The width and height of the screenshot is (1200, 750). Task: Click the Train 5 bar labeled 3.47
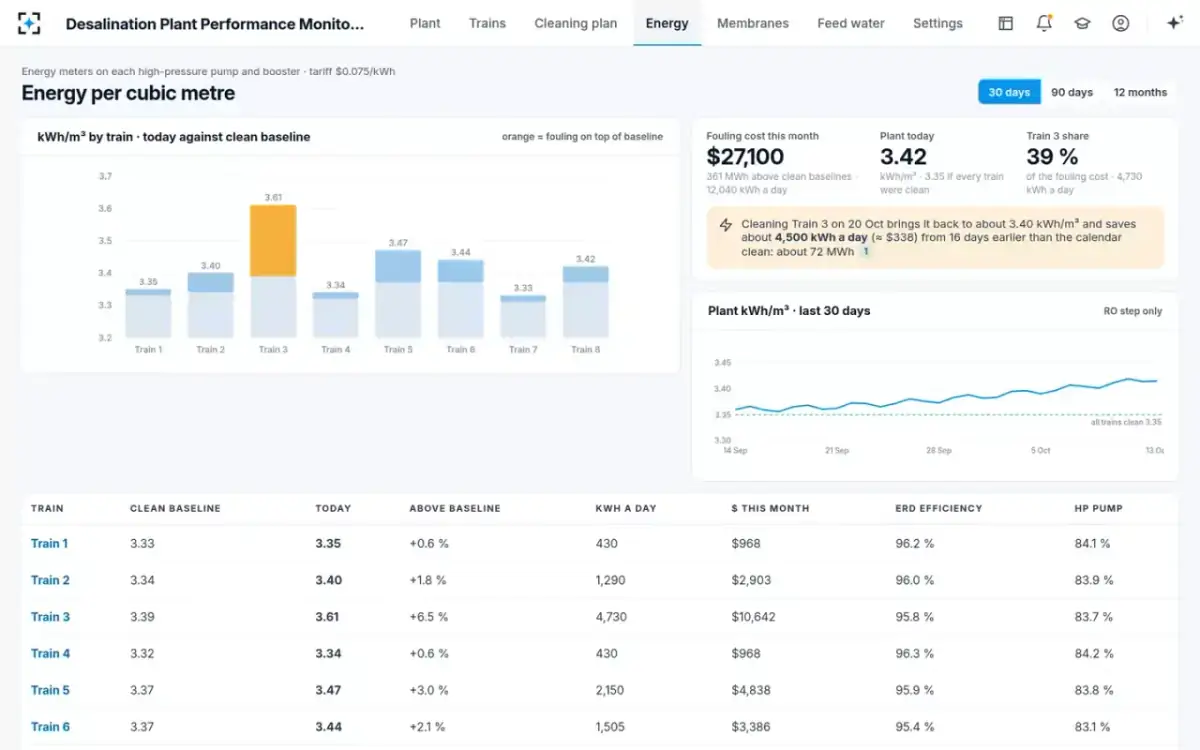pyautogui.click(x=398, y=294)
